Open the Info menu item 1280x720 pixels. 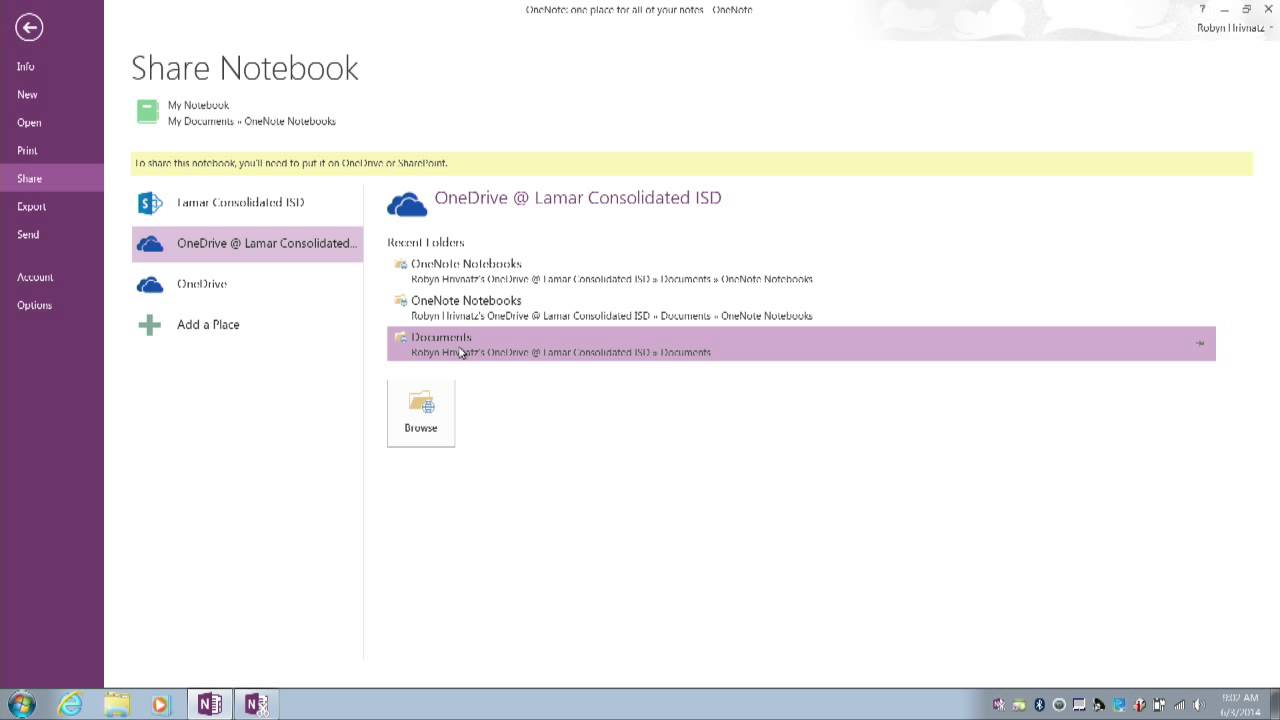25,67
